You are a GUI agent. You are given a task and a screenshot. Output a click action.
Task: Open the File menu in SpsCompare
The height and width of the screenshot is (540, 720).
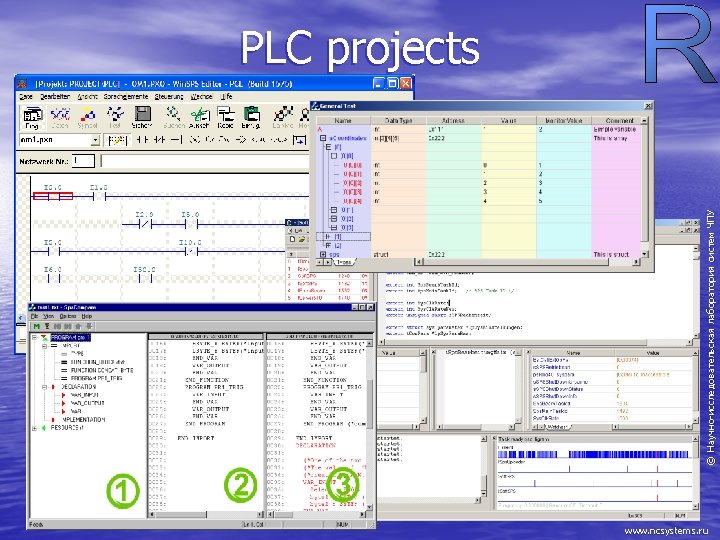coord(34,316)
